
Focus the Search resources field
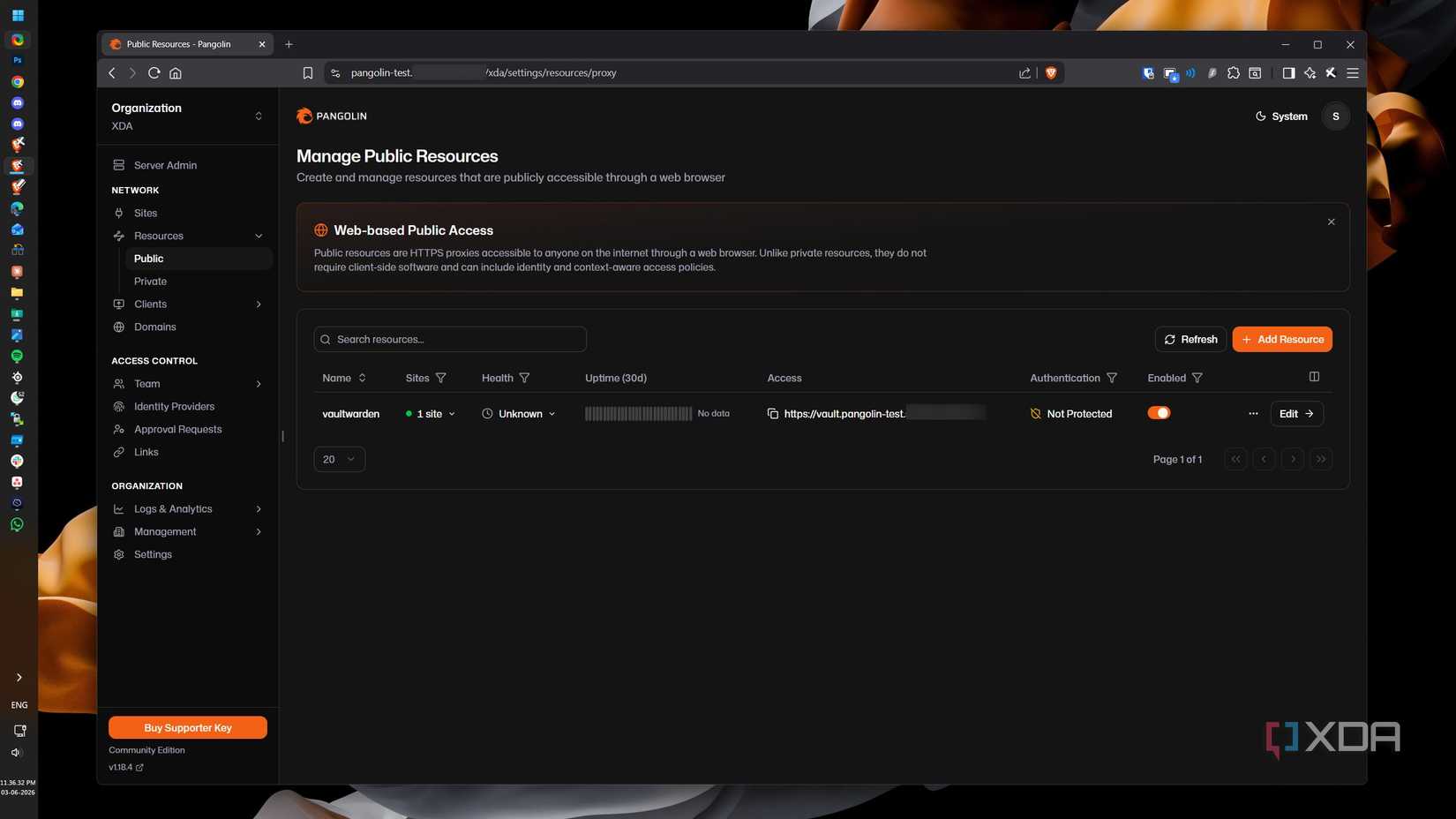450,340
